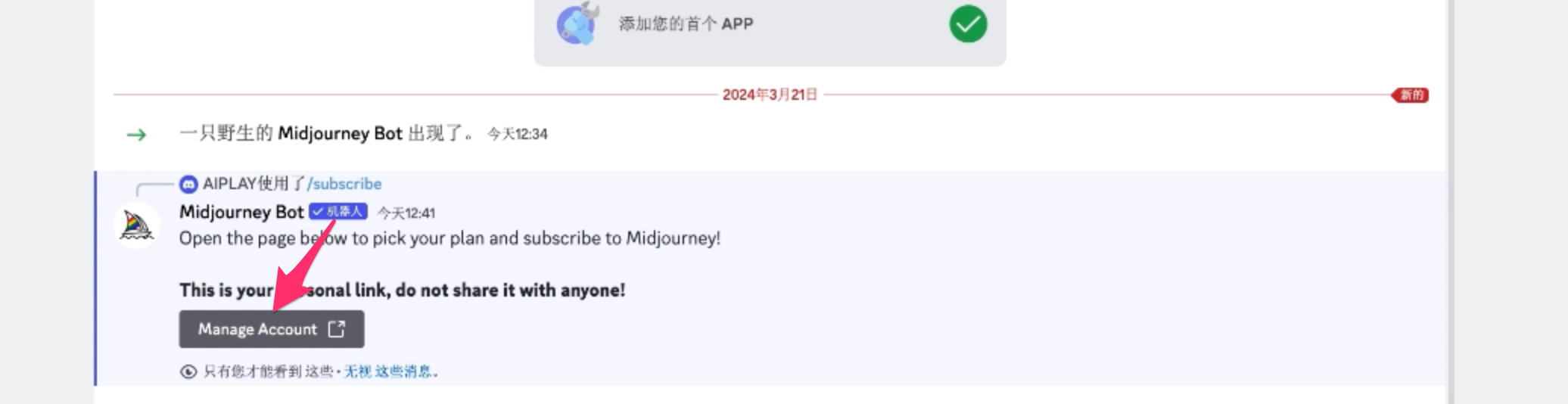This screenshot has height=404, width=1568.
Task: Click the verified bot badge 机器人
Action: click(x=338, y=212)
